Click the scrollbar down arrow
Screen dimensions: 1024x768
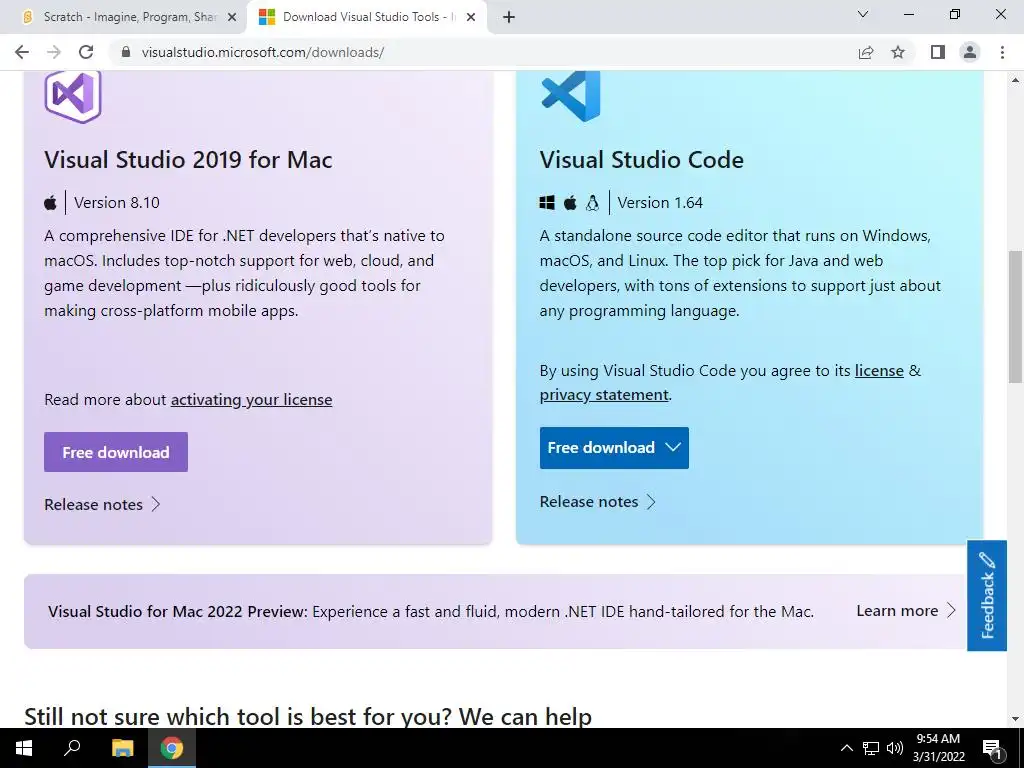[x=1015, y=719]
